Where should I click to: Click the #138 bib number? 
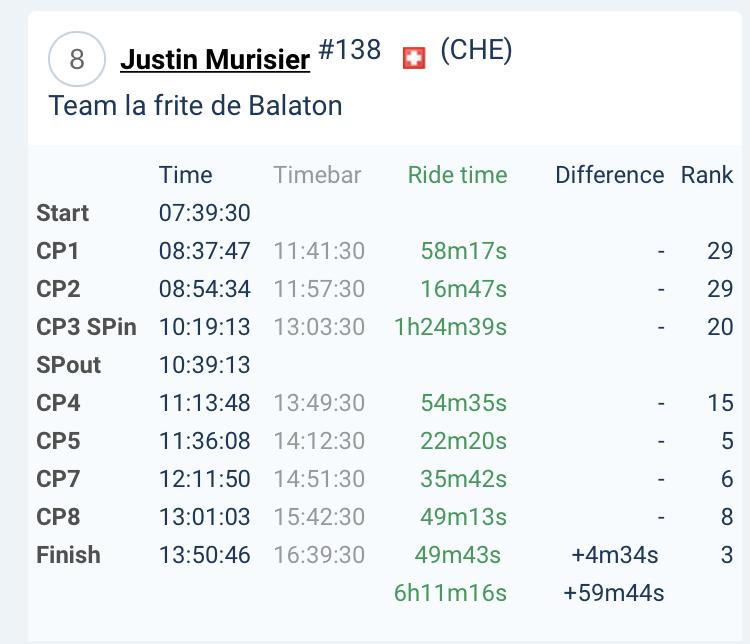(350, 49)
